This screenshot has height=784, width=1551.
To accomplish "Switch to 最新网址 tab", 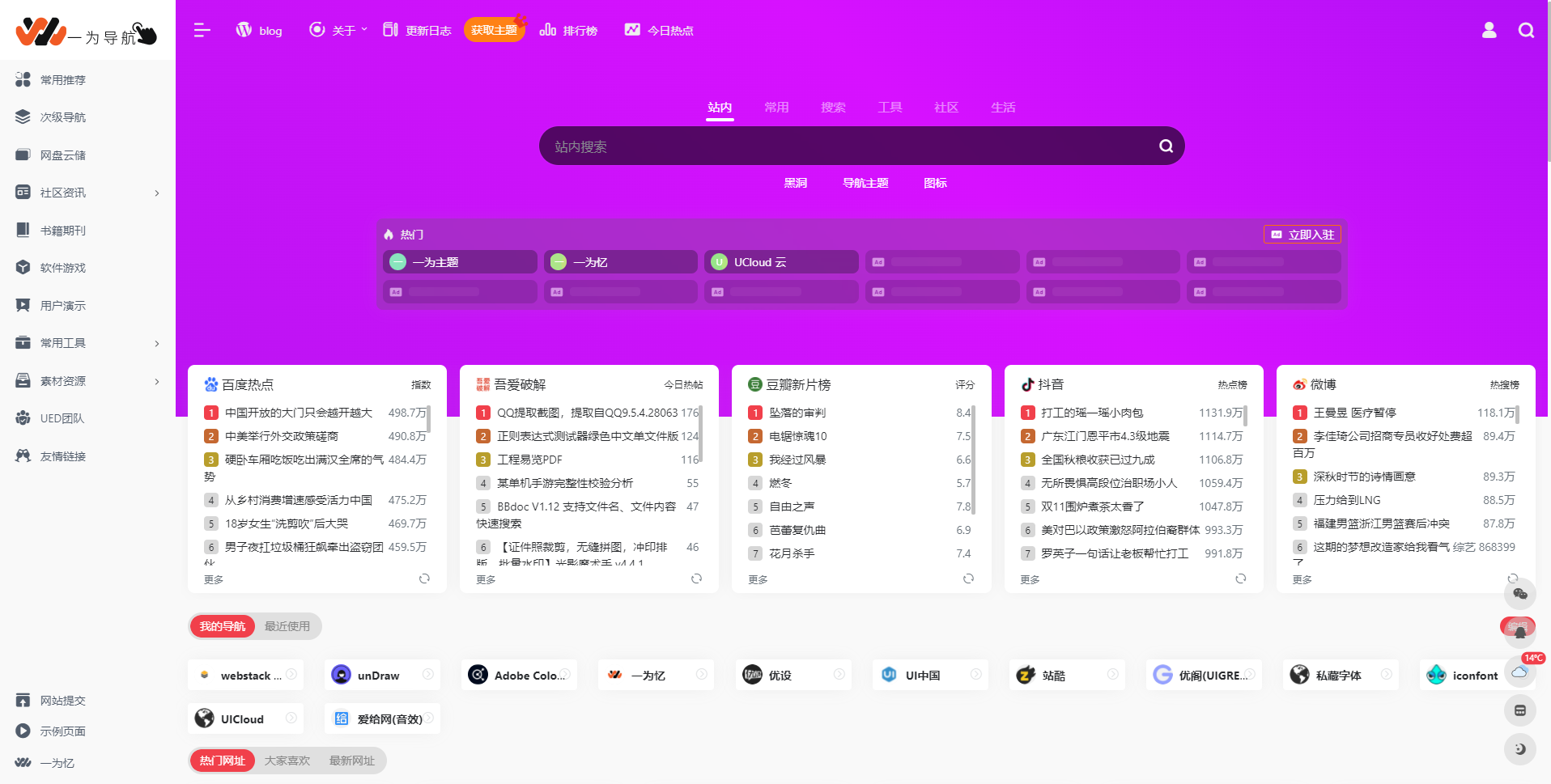I will click(x=352, y=761).
